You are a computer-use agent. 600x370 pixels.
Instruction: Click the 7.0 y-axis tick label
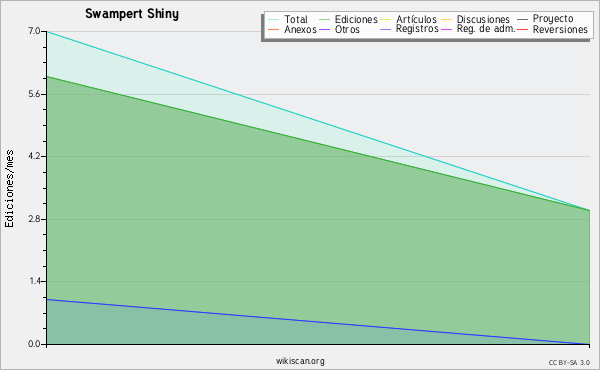(34, 31)
